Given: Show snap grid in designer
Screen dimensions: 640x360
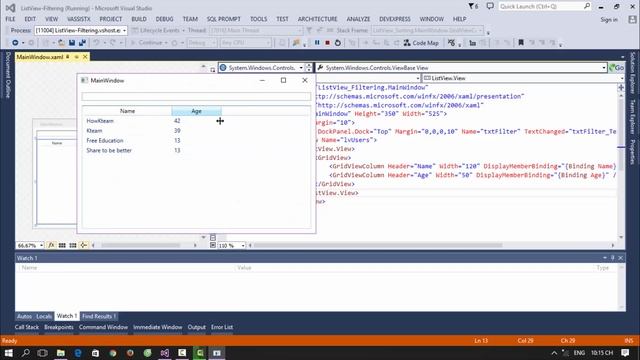Looking at the screenshot, I should 62,245.
